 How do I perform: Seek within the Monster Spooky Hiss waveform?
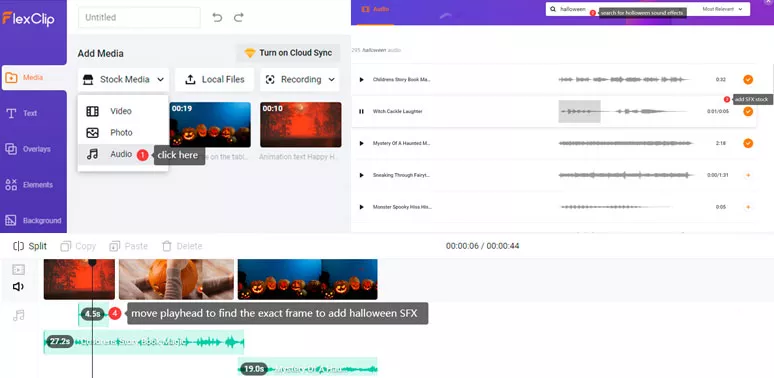tap(617, 207)
